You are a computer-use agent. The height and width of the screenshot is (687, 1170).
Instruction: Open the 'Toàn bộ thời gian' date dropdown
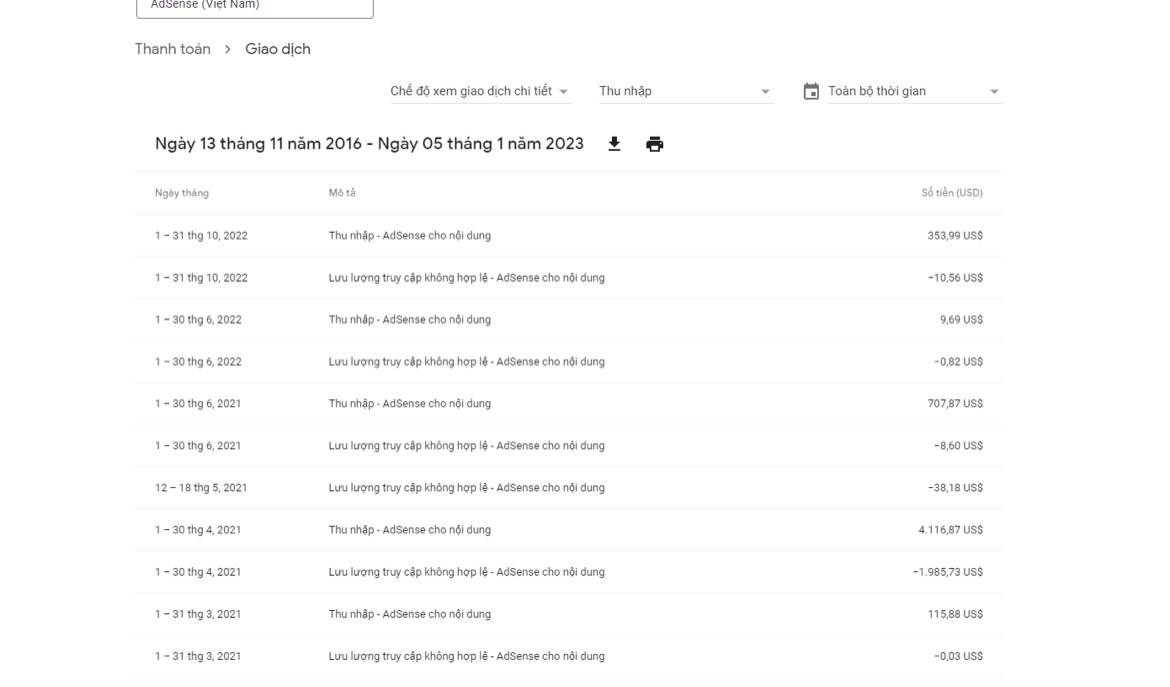click(x=912, y=91)
